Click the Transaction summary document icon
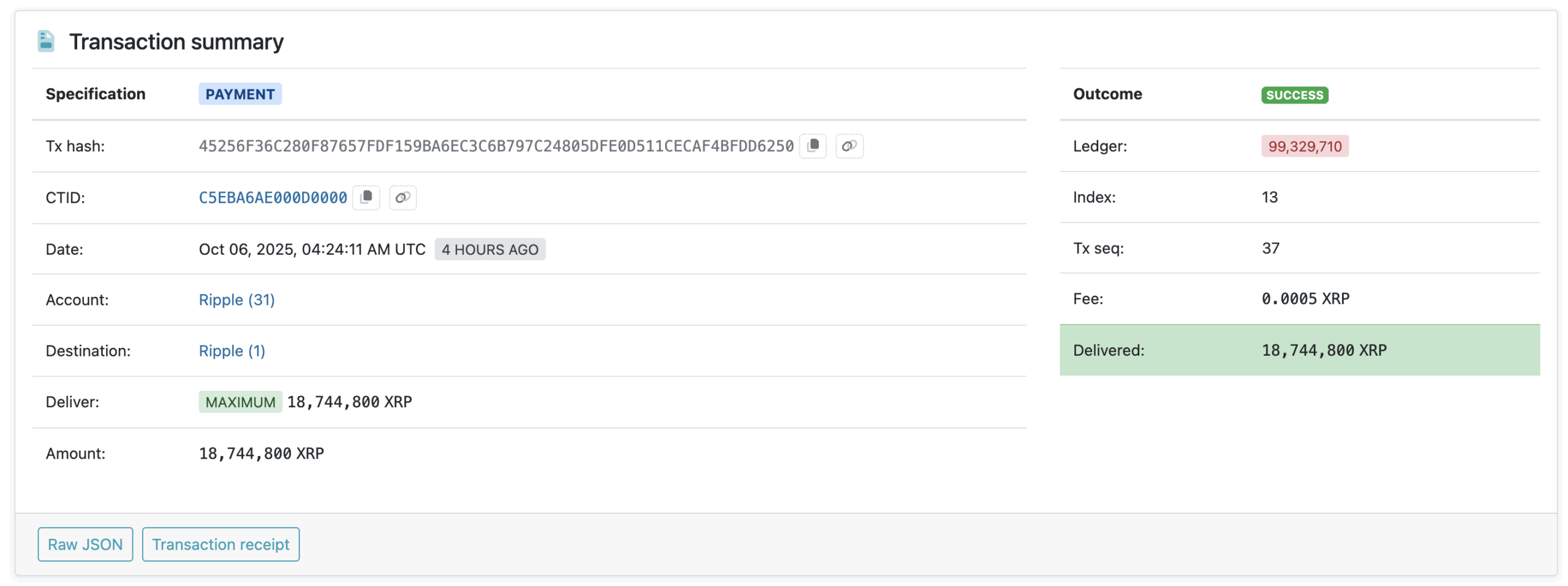 [46, 42]
